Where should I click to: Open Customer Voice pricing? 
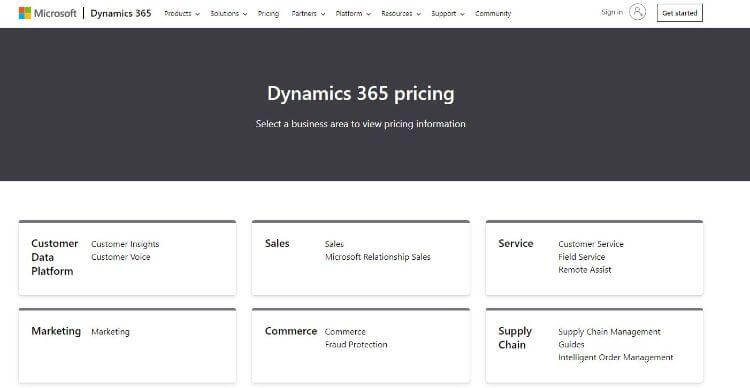point(121,257)
